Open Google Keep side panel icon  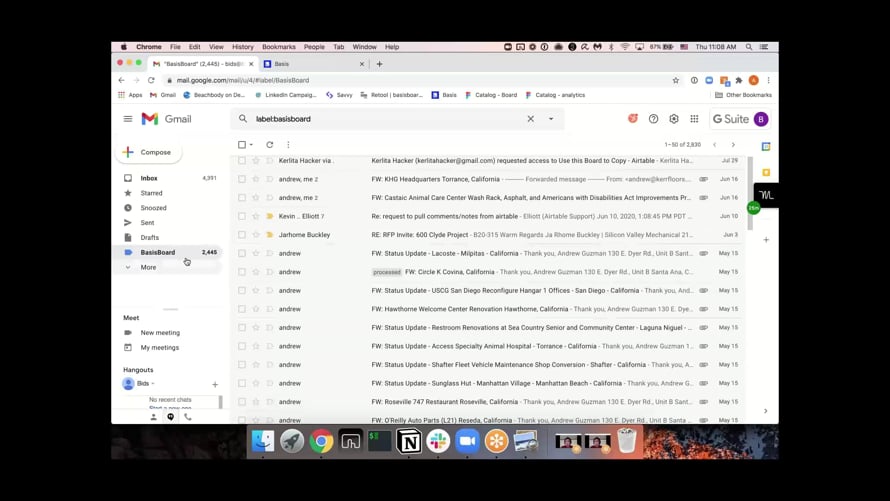point(766,172)
